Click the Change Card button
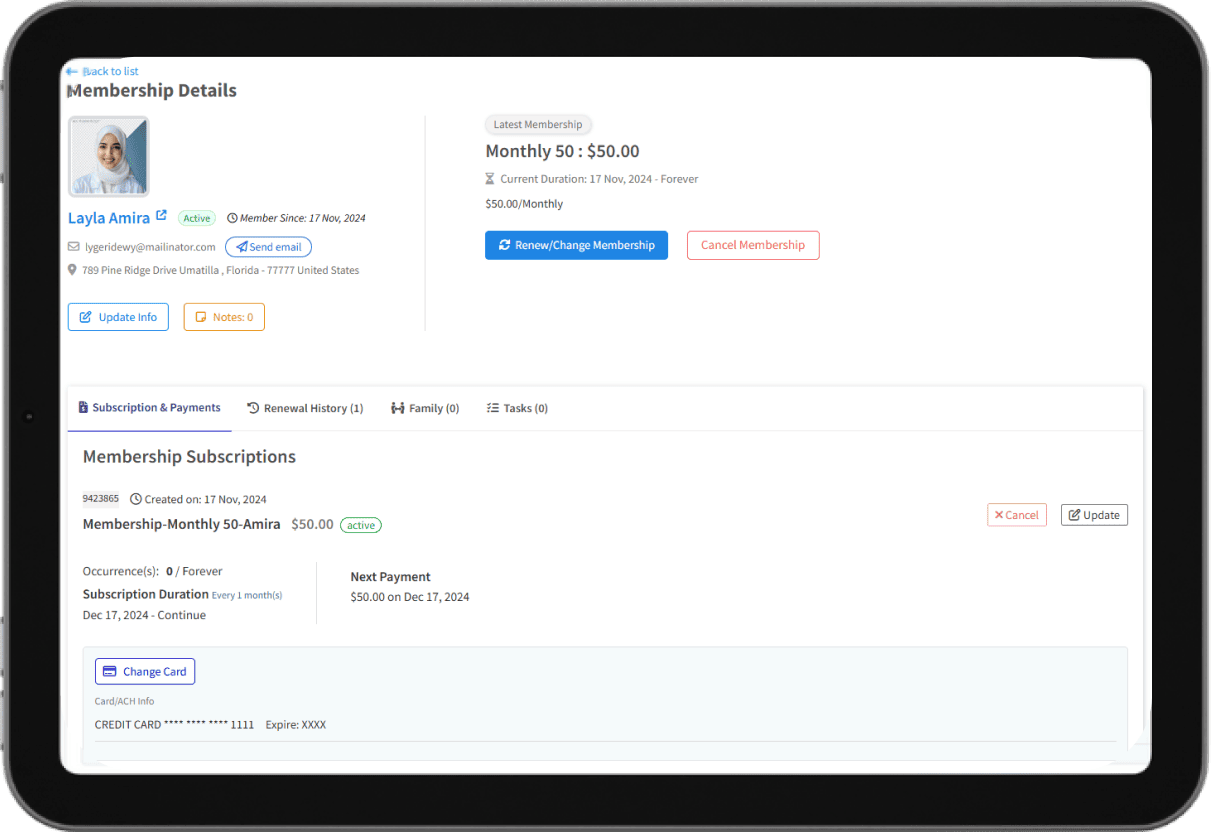1211x832 pixels. (145, 672)
